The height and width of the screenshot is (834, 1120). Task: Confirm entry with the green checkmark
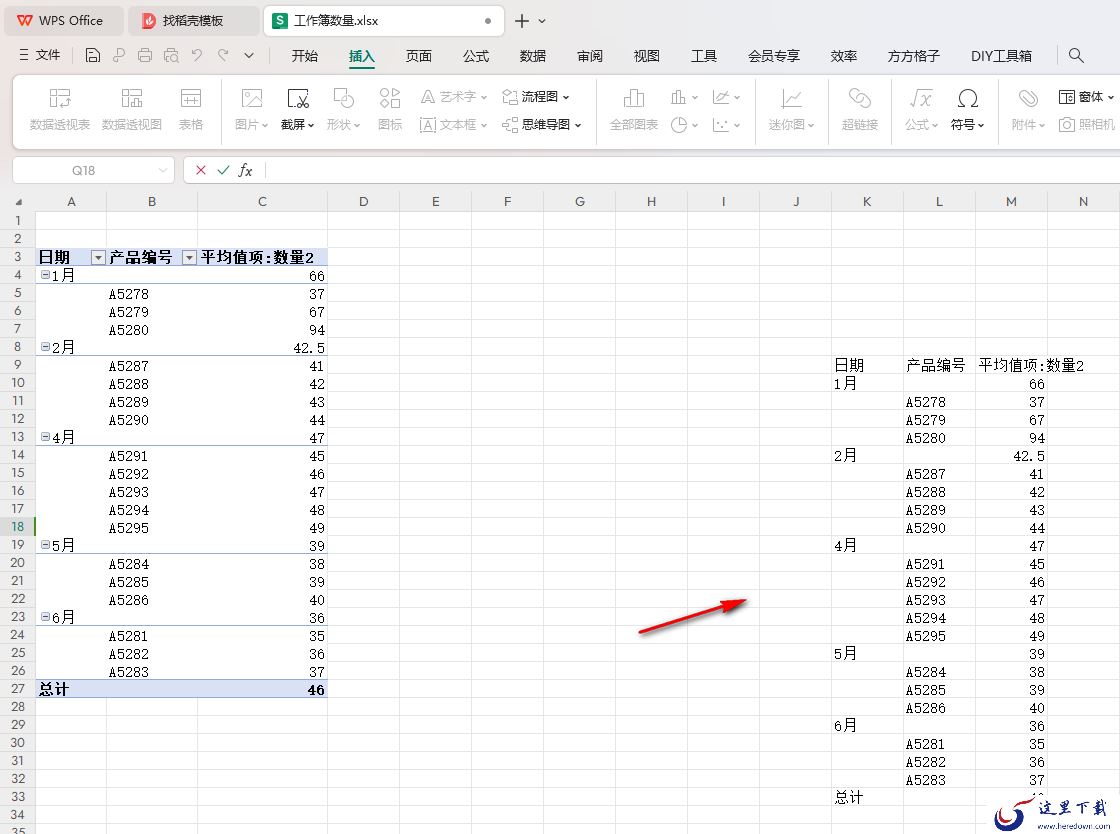point(224,170)
